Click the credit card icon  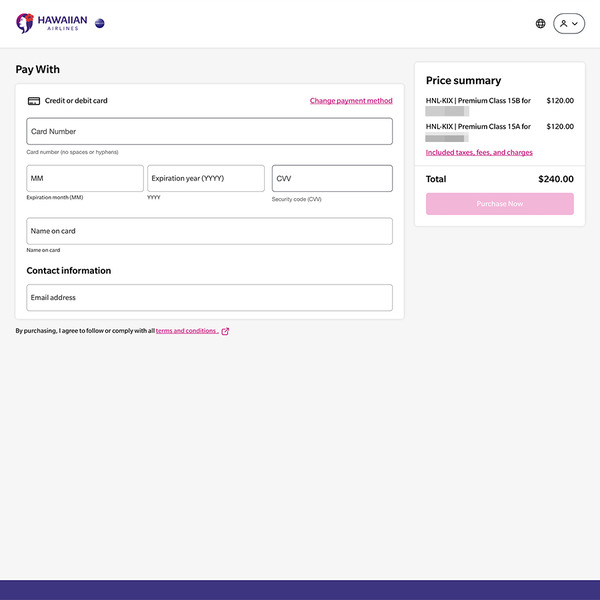coord(34,101)
